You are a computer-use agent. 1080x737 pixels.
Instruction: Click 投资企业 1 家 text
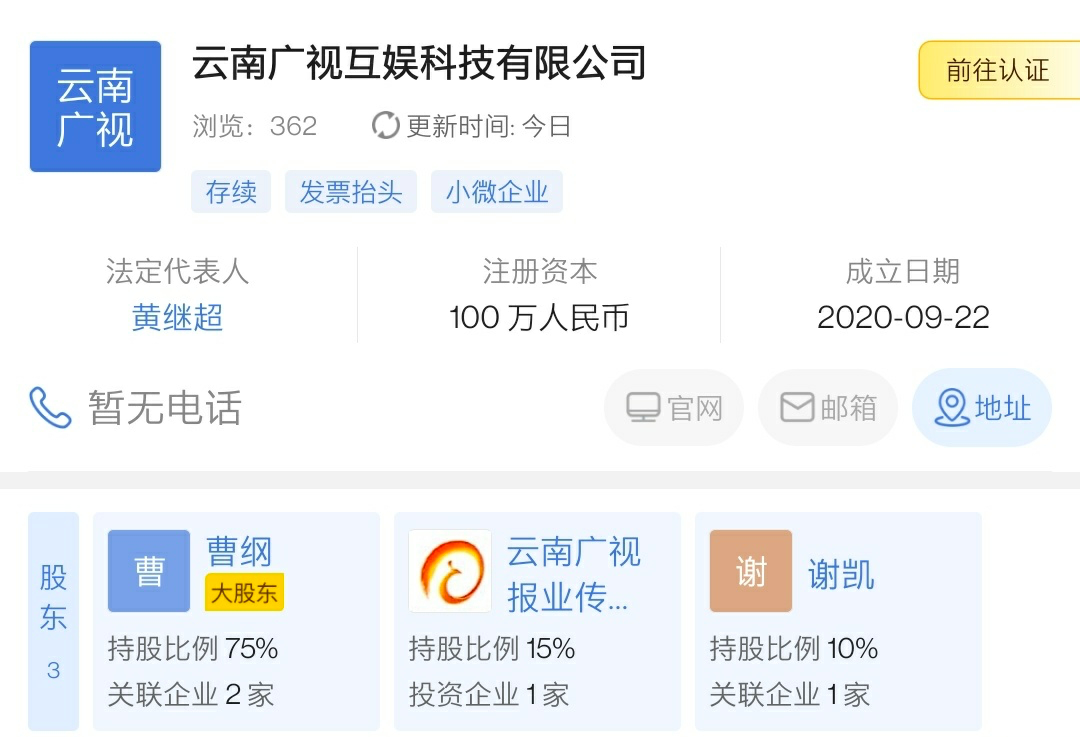pyautogui.click(x=489, y=694)
